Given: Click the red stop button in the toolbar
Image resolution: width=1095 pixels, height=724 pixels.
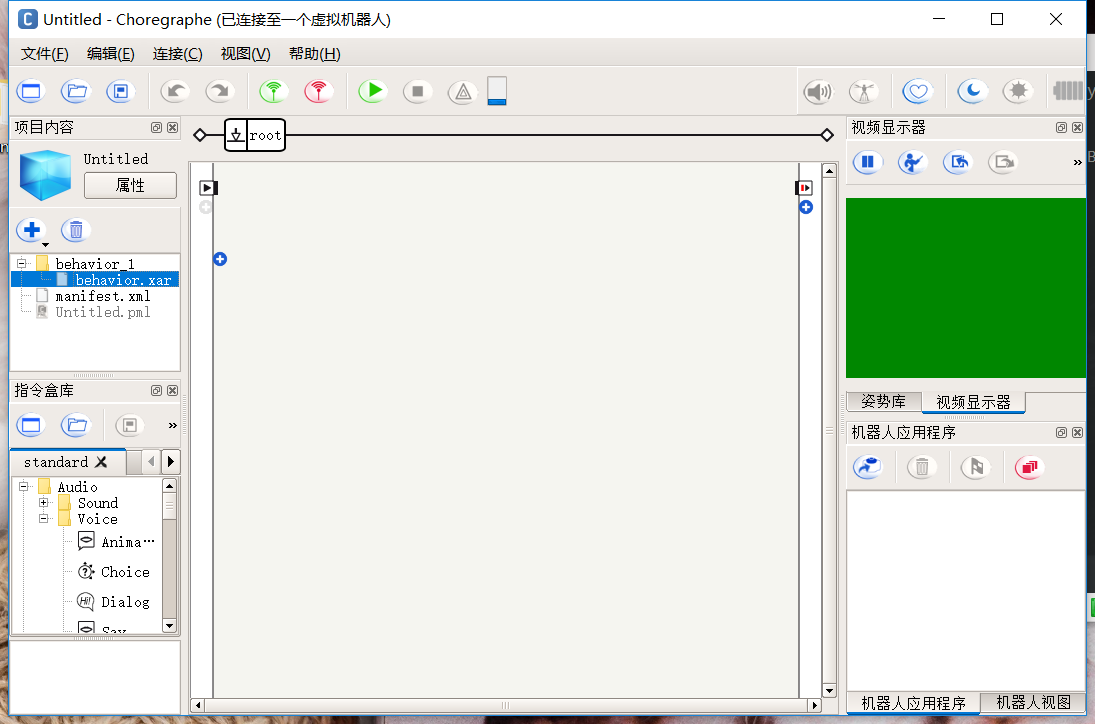Looking at the screenshot, I should pos(417,91).
